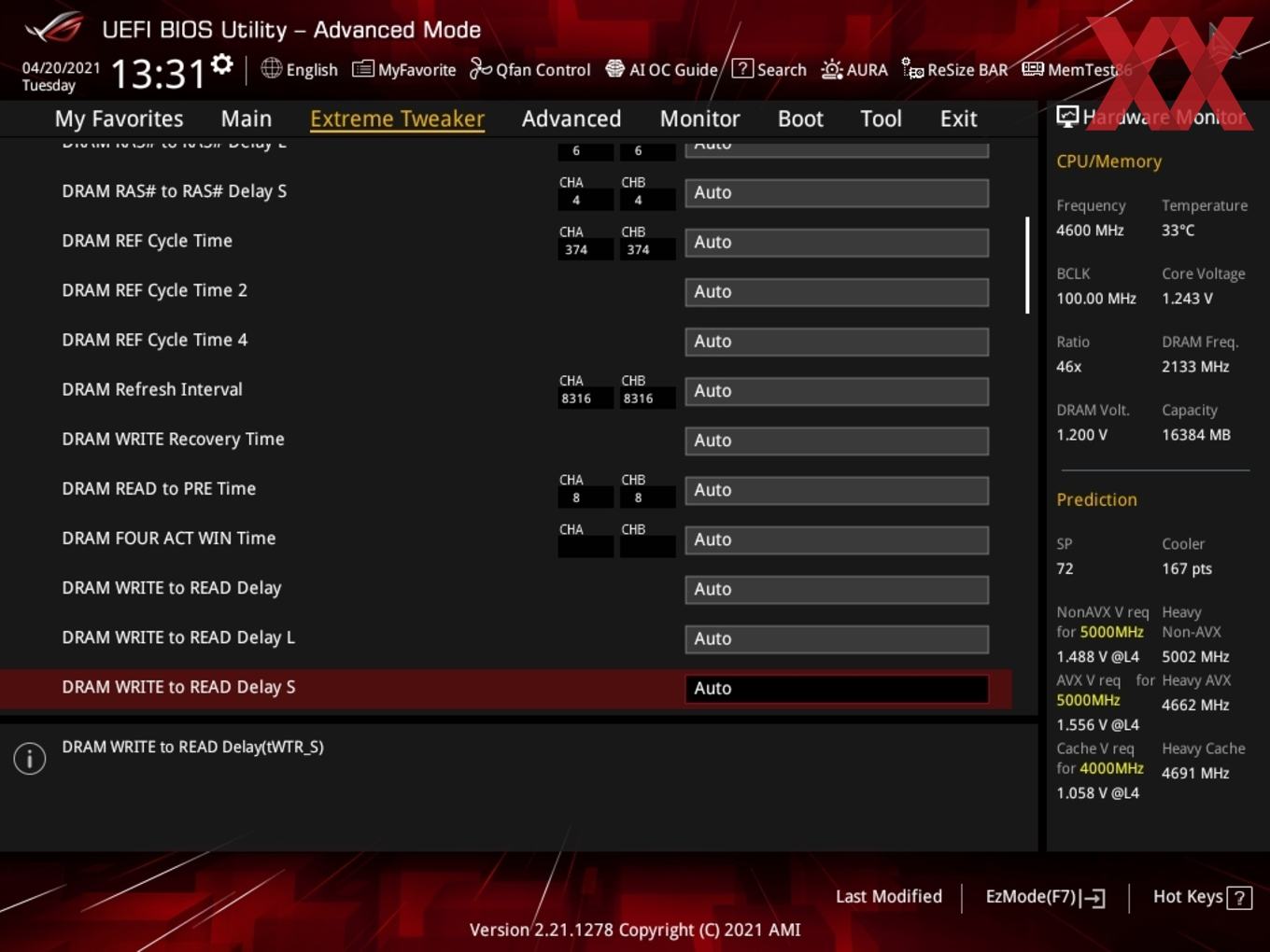1270x952 pixels.
Task: Switch to Main tab
Action: (247, 119)
